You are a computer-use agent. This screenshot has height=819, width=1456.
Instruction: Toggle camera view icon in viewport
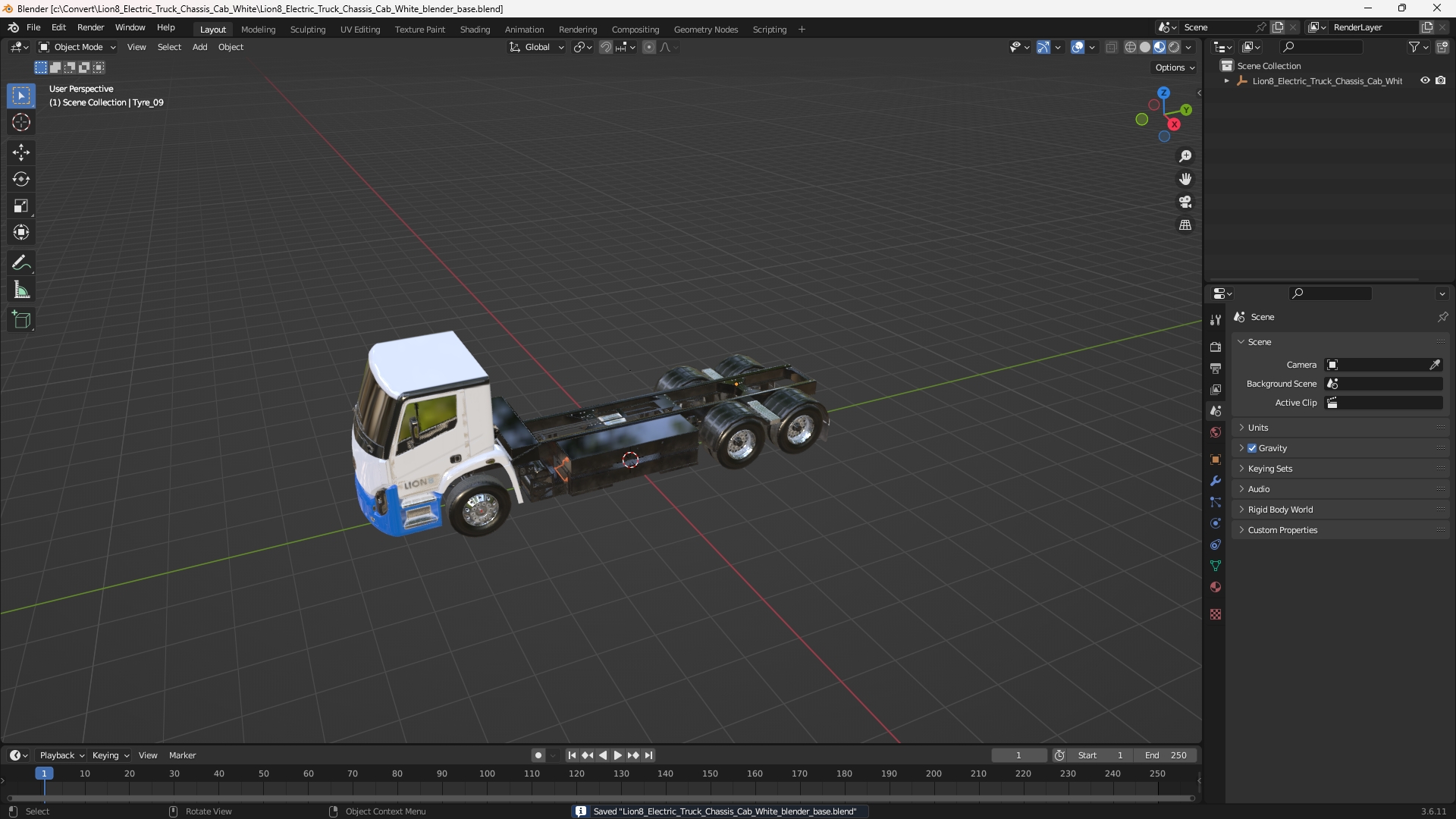(x=1185, y=202)
